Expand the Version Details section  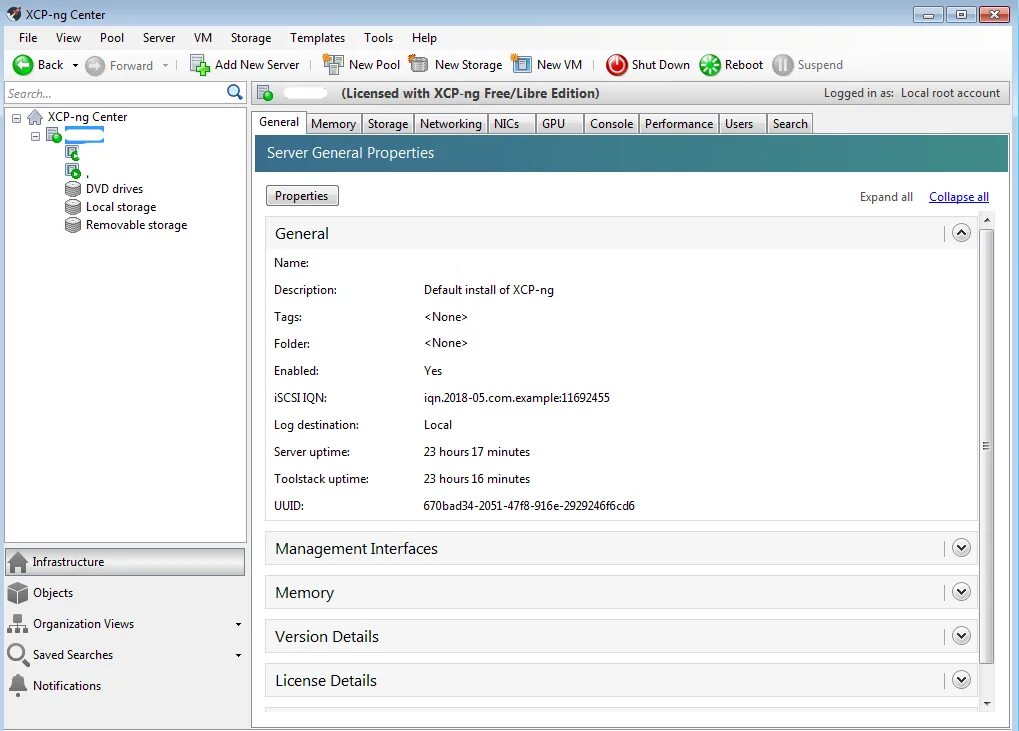961,635
